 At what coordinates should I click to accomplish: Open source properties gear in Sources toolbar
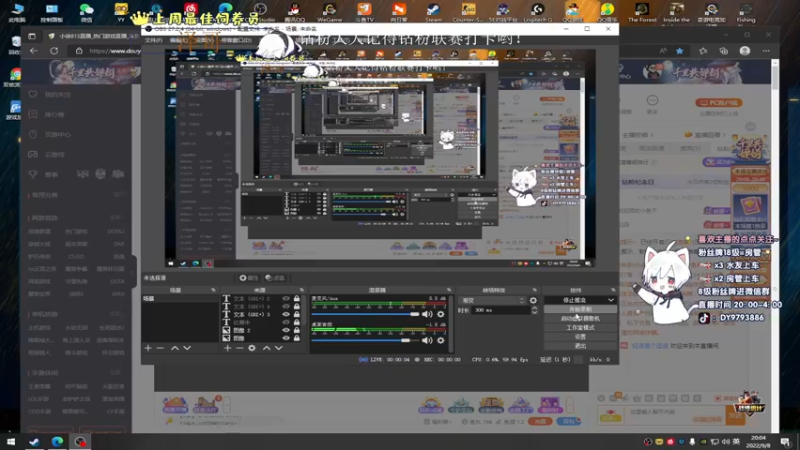click(x=252, y=348)
